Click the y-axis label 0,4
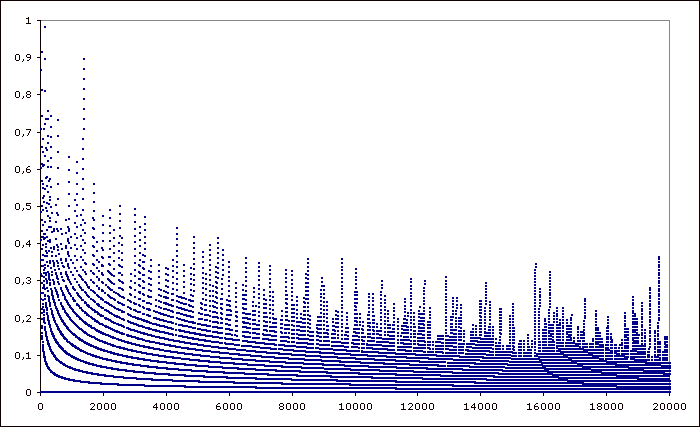This screenshot has width=700, height=427. point(23,243)
